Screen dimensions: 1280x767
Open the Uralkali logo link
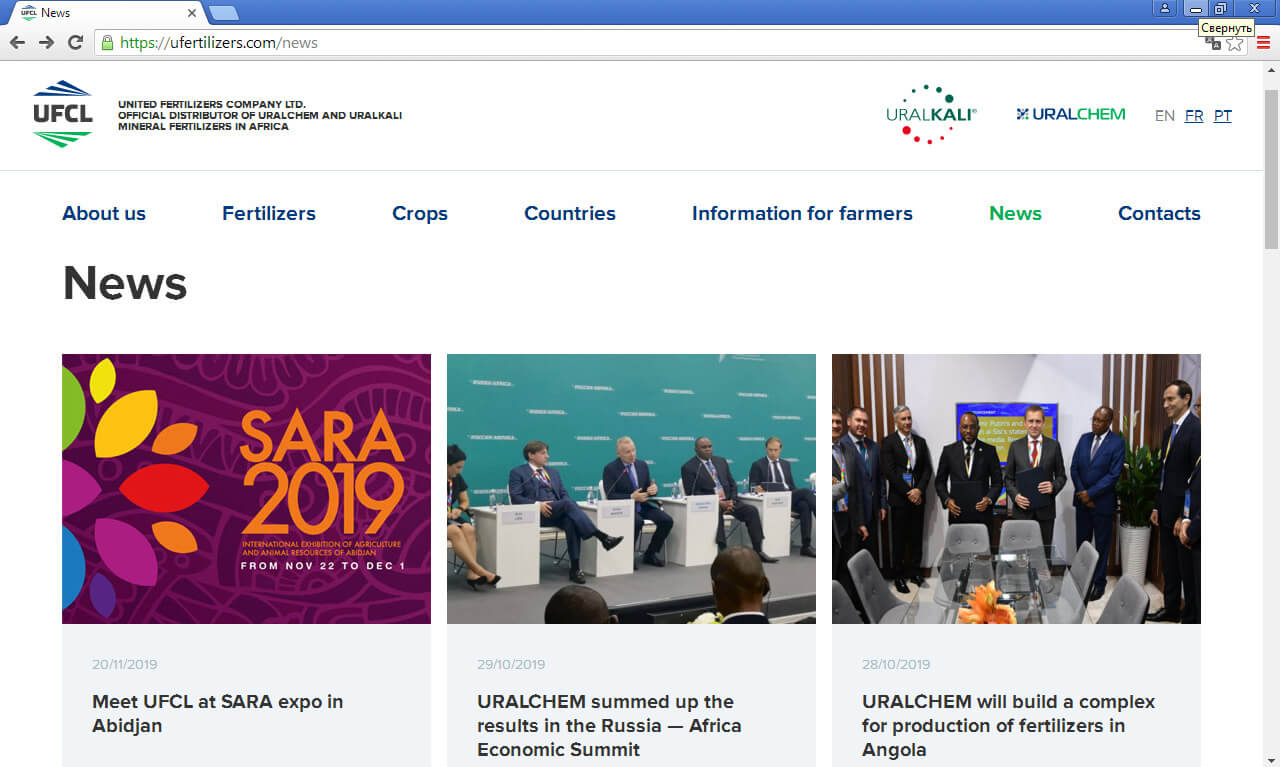point(930,114)
